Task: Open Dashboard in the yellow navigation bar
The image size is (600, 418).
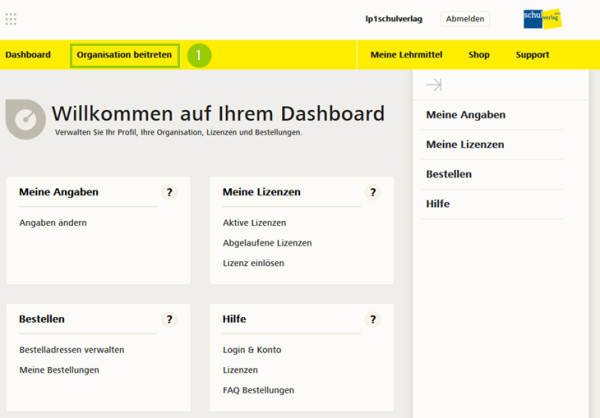Action: 28,55
